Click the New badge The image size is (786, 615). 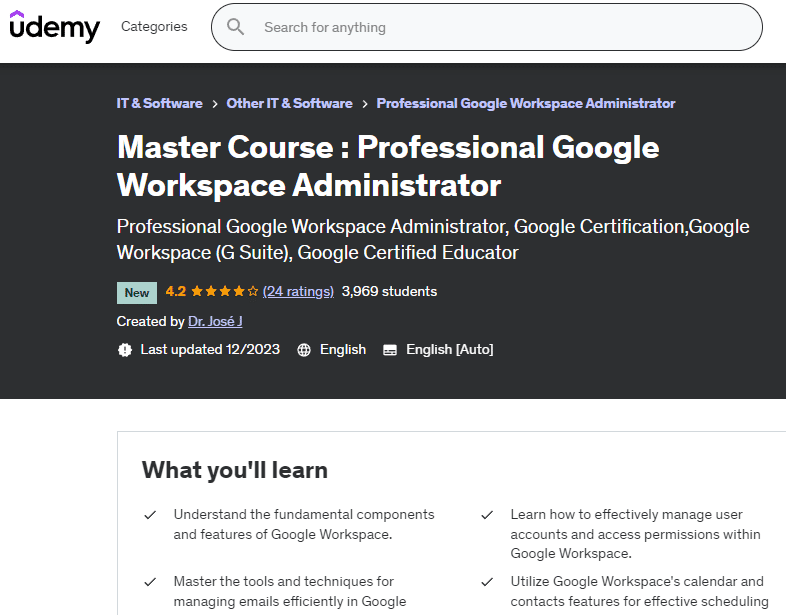click(137, 293)
